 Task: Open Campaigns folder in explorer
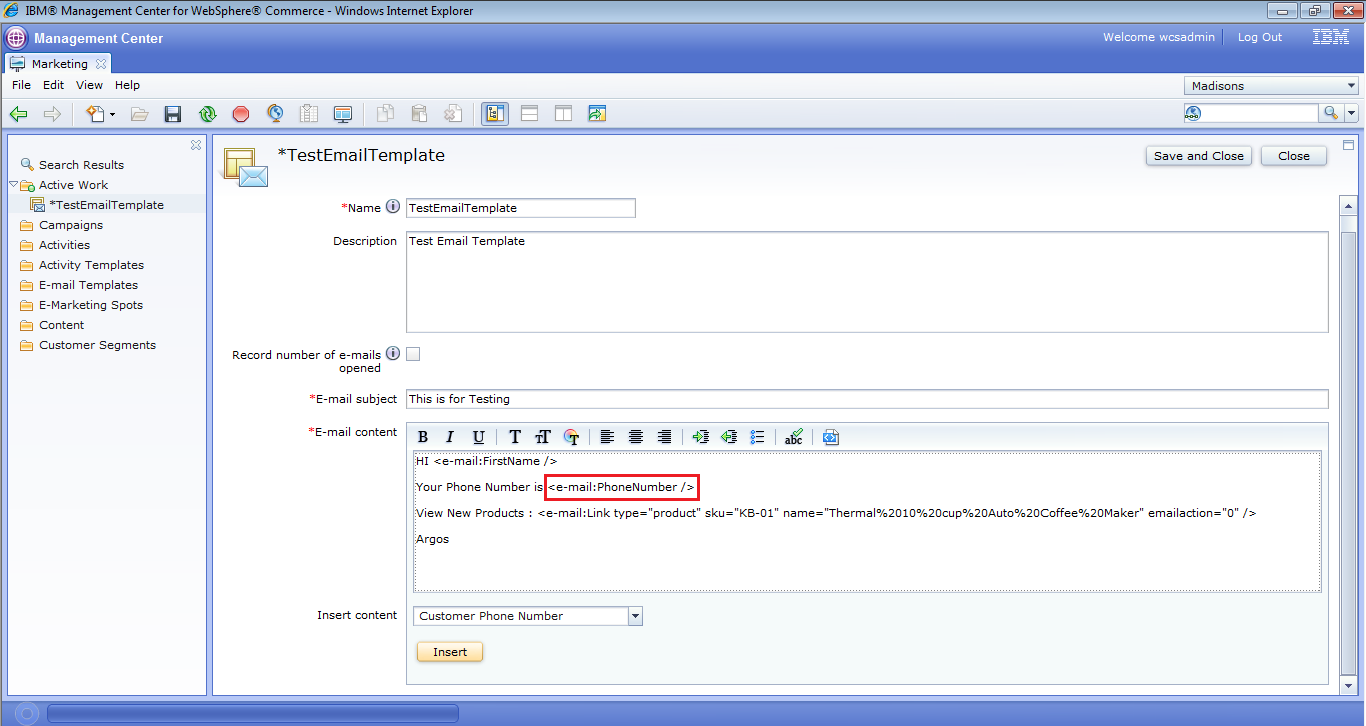point(71,225)
